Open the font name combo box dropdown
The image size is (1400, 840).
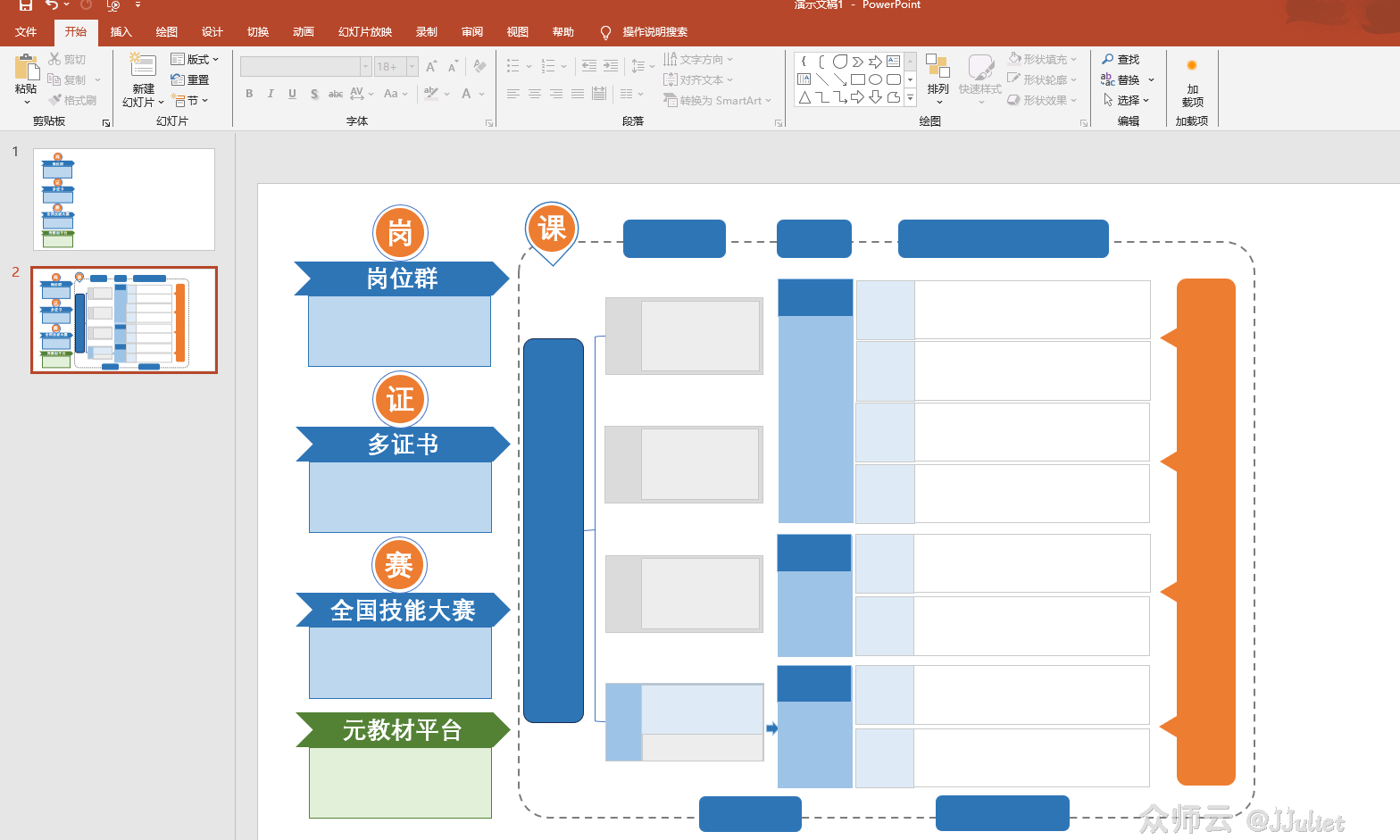click(x=365, y=67)
